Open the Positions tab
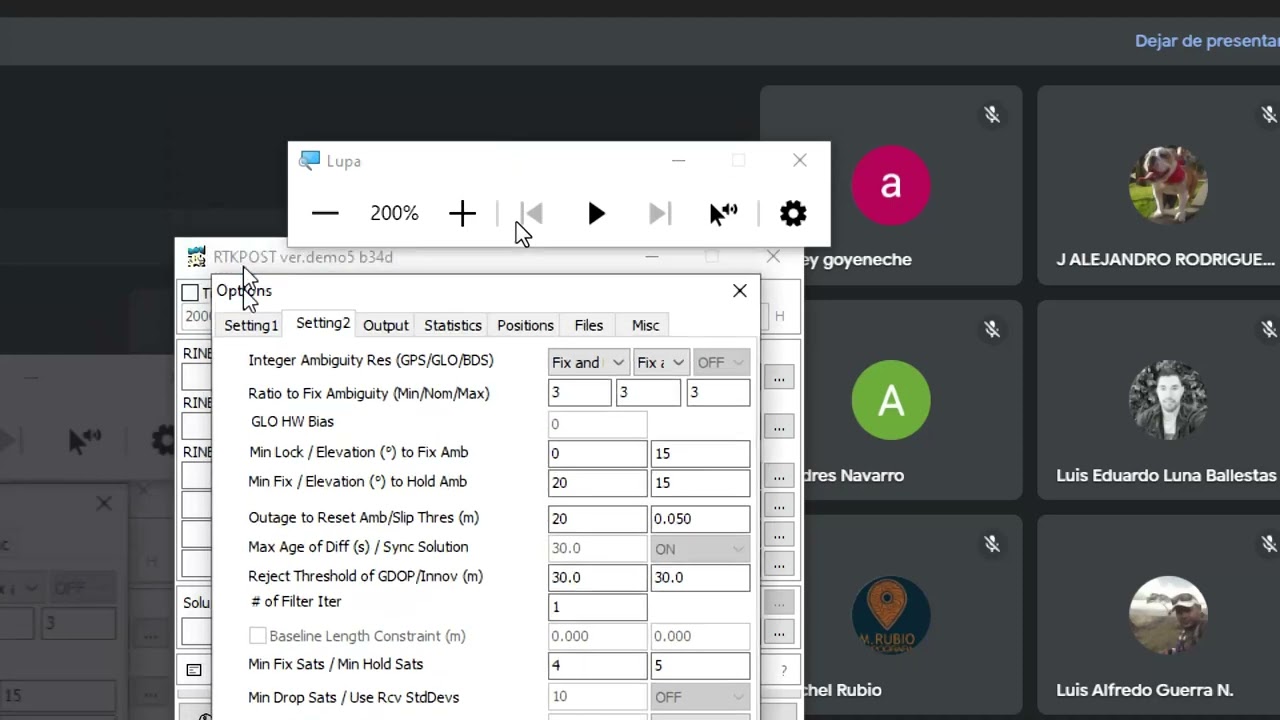The width and height of the screenshot is (1280, 720). coord(525,325)
